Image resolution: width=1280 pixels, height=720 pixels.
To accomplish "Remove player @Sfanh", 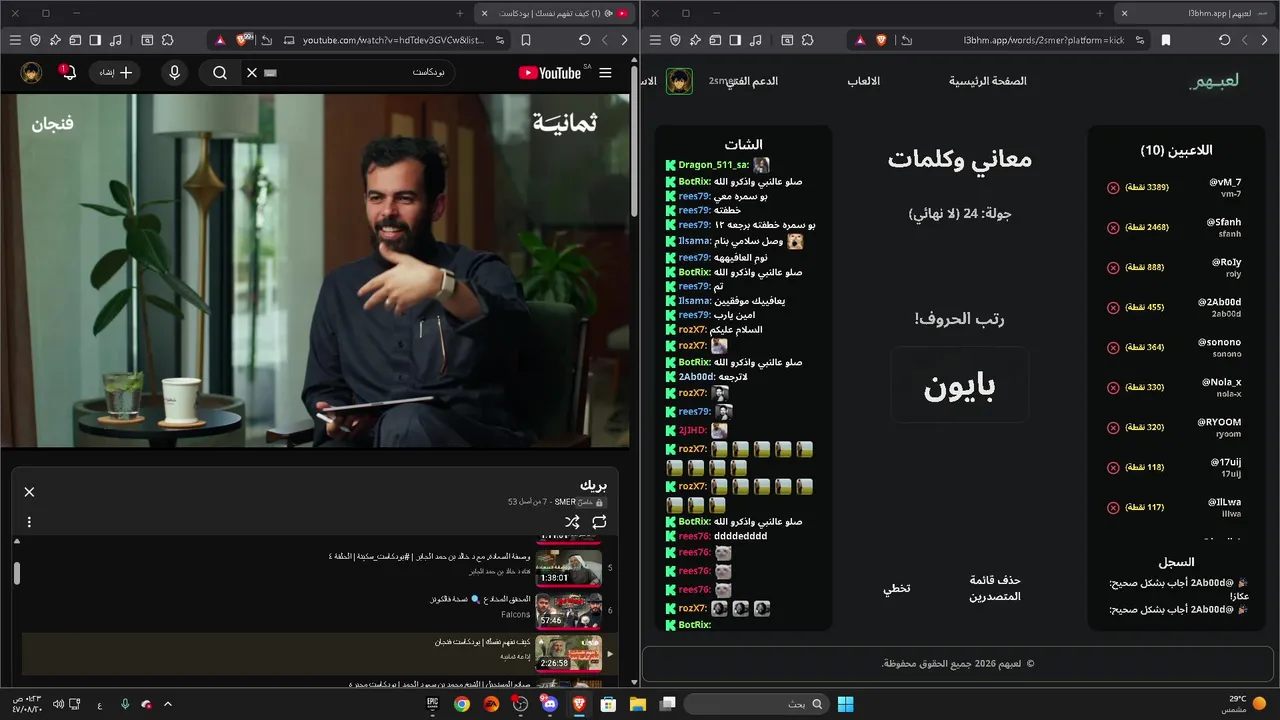I will pyautogui.click(x=1113, y=227).
